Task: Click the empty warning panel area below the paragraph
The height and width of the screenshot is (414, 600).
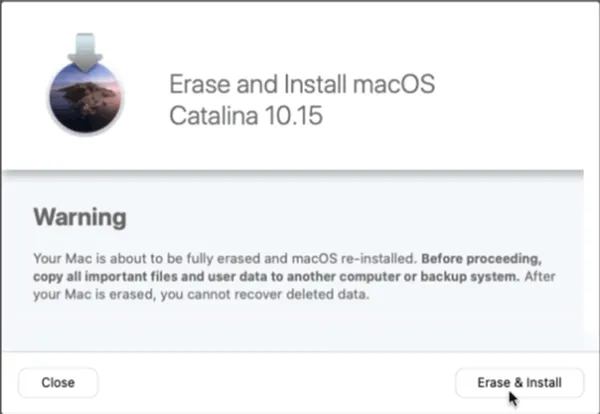Action: (x=293, y=327)
